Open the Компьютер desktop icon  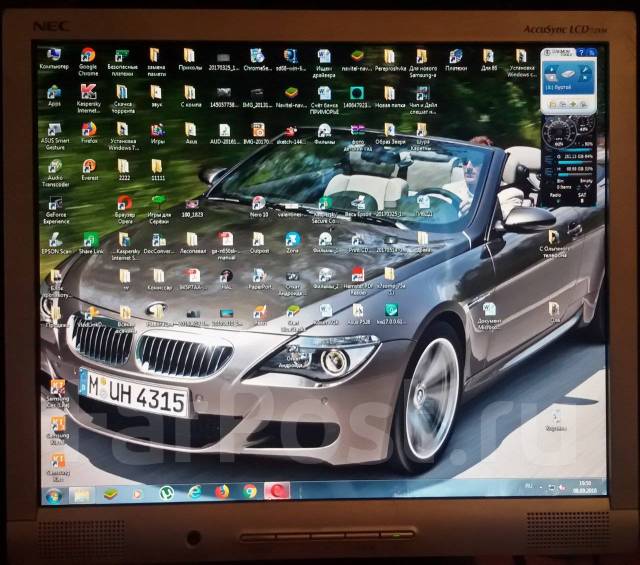click(x=54, y=56)
